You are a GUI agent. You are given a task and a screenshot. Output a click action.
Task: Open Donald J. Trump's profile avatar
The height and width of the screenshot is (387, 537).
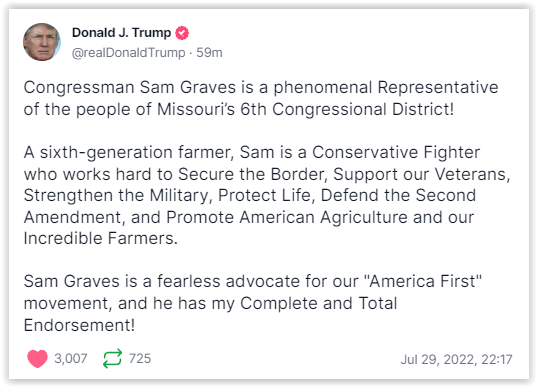[42, 42]
